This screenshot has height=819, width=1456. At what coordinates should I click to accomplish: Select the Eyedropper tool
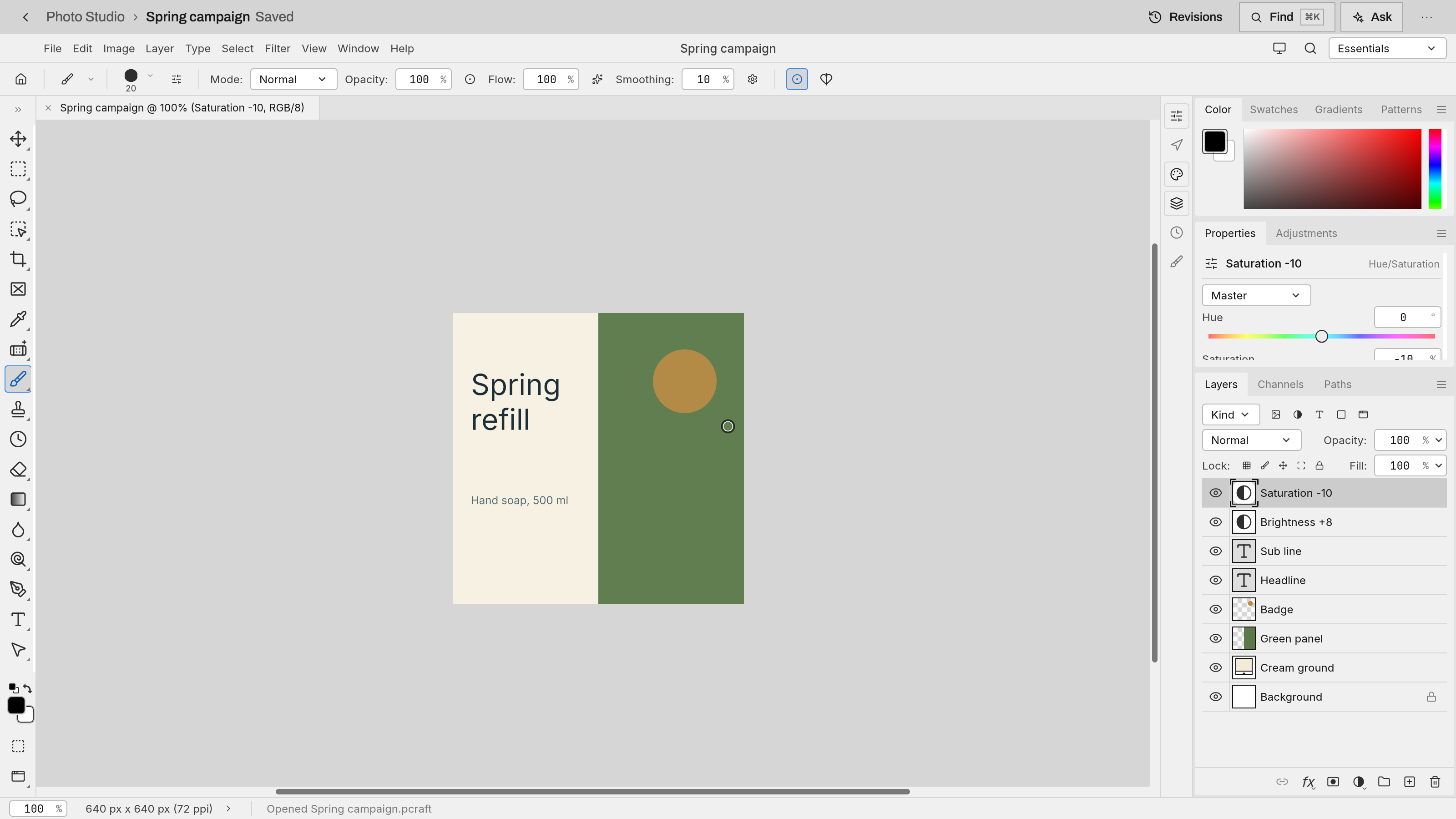click(x=18, y=319)
